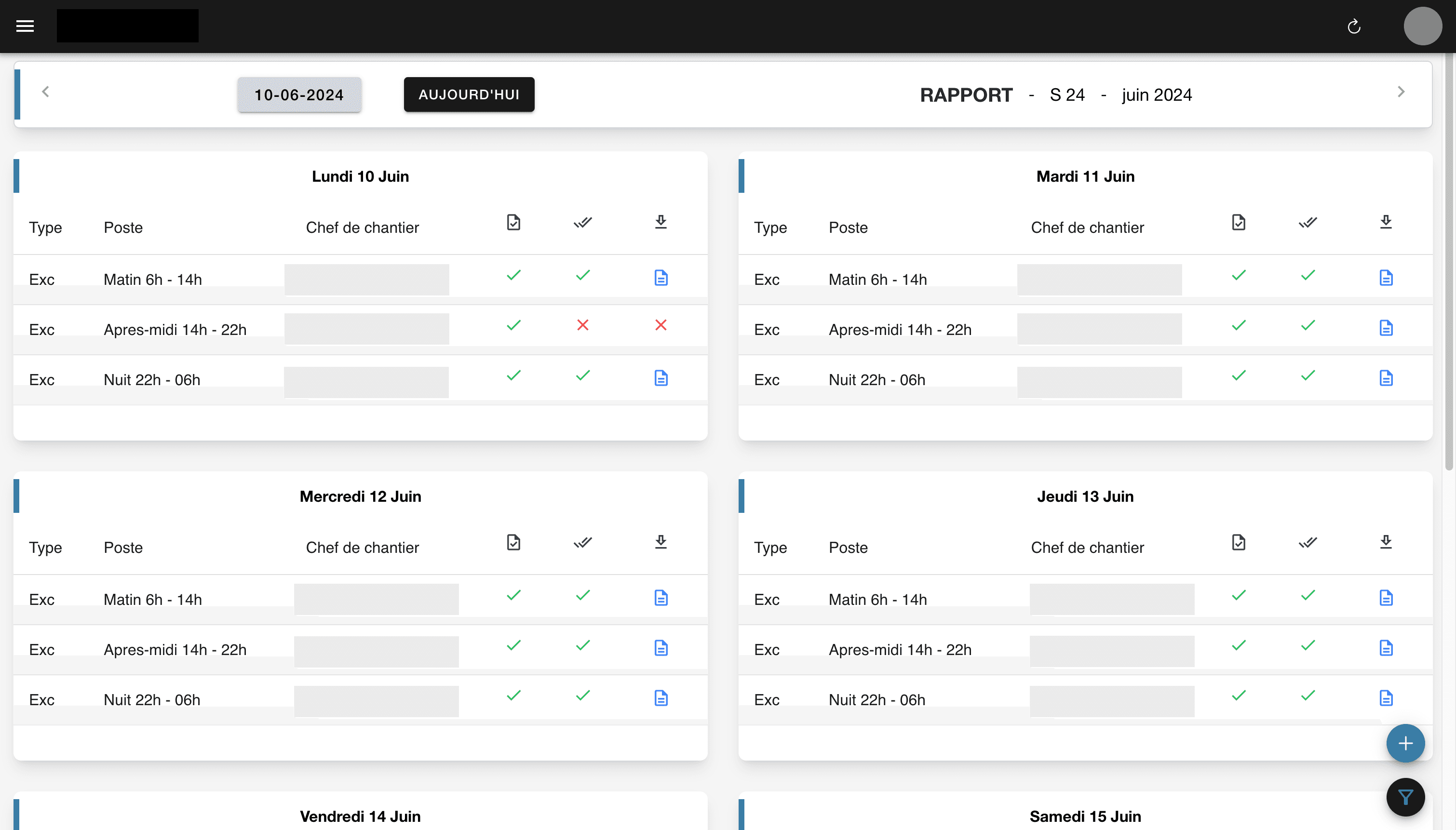The width and height of the screenshot is (1456, 830).
Task: Go to next week with right chevron
Action: (x=1401, y=92)
